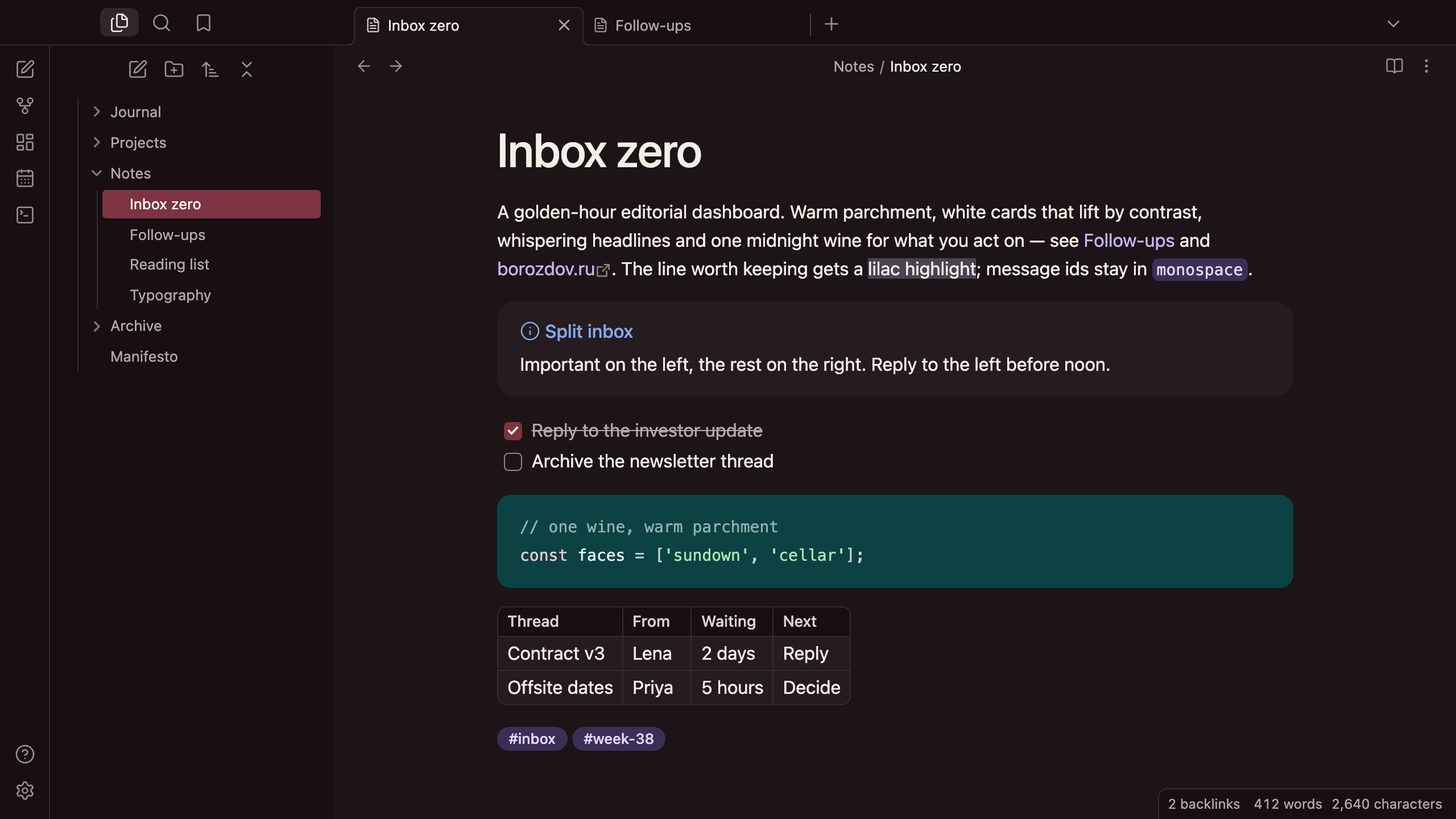Close the Inbox zero tab

(x=564, y=25)
